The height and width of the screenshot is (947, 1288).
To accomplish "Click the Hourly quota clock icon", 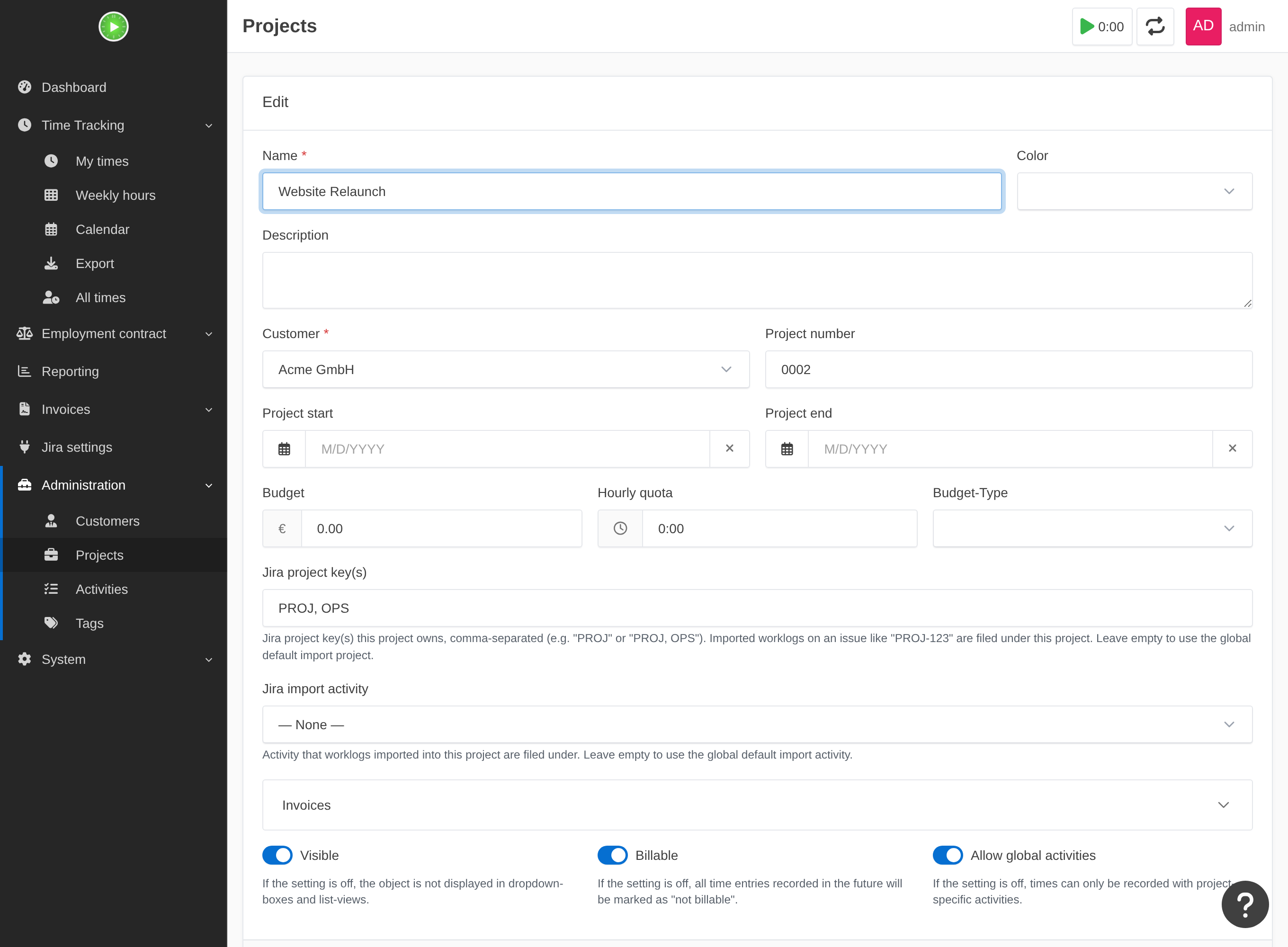I will (x=620, y=528).
